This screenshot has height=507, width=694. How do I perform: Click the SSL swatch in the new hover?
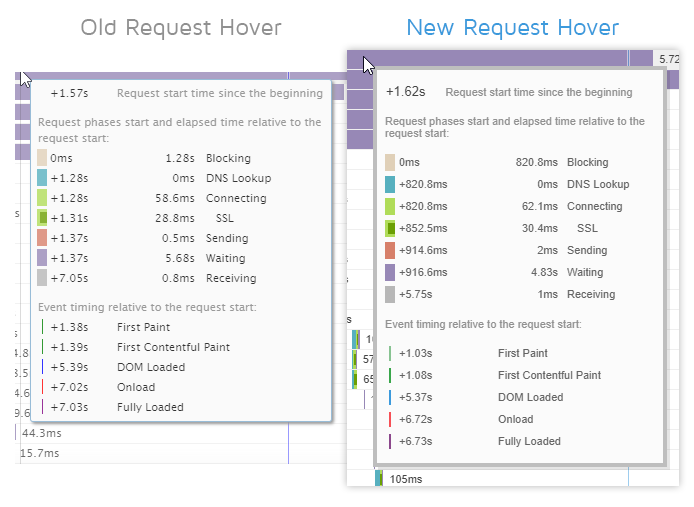pyautogui.click(x=390, y=228)
